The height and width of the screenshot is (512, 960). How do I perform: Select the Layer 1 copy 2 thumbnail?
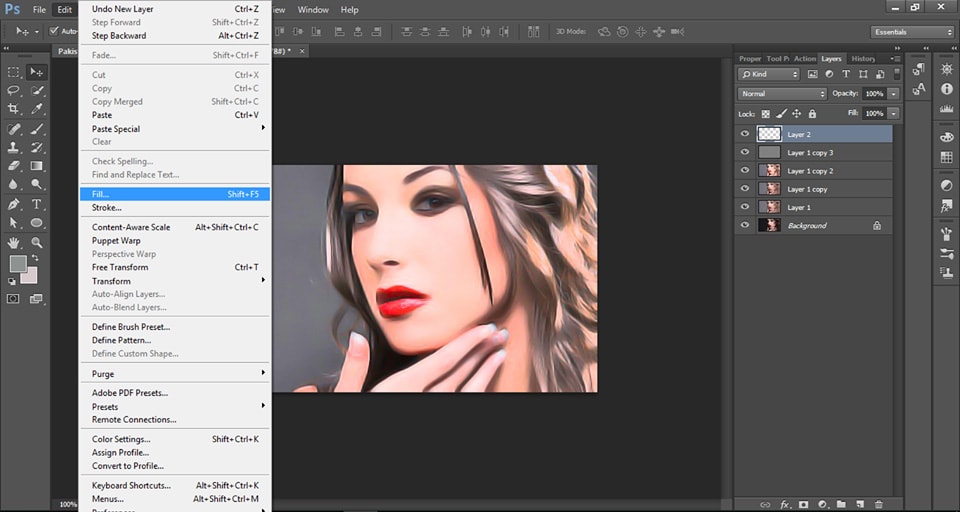pyautogui.click(x=769, y=171)
